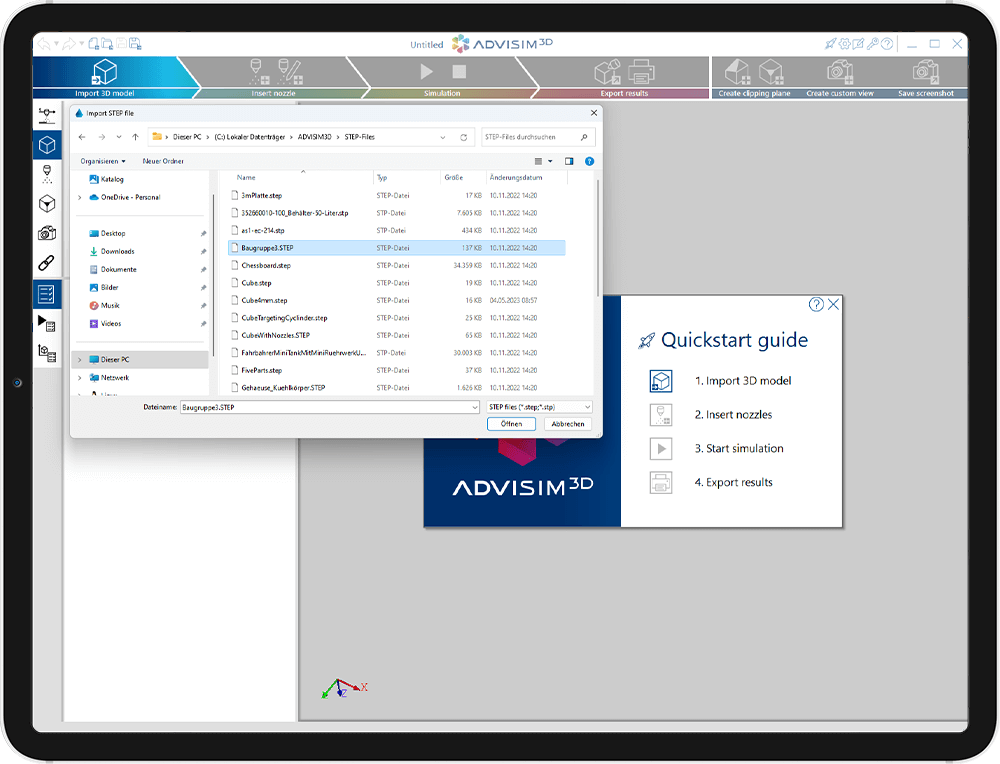Open the STEP files type filter dropdown
The width and height of the screenshot is (1000, 764).
[540, 407]
